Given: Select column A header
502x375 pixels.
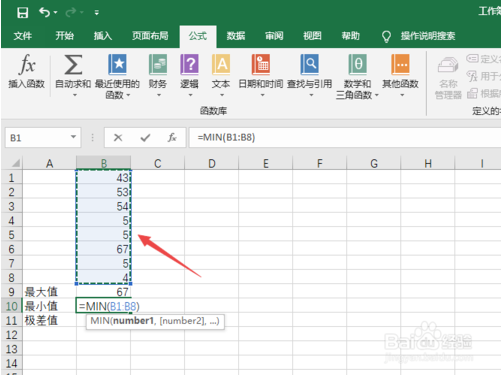Looking at the screenshot, I should point(49,163).
